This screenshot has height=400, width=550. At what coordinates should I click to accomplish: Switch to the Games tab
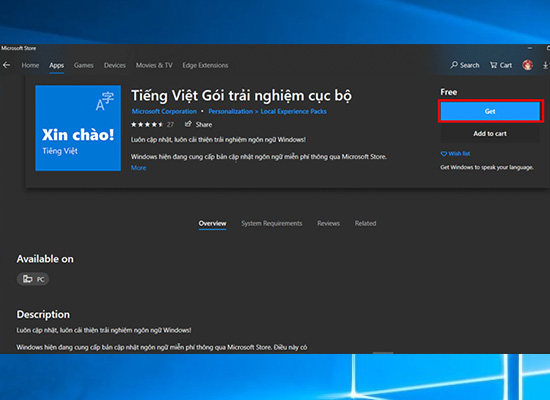point(83,65)
